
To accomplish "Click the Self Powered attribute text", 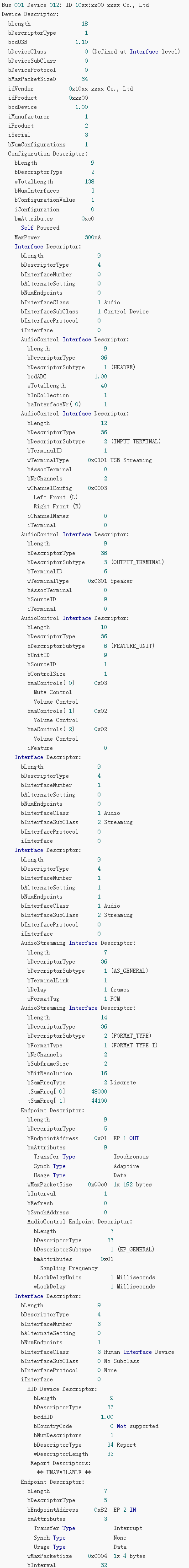I will [x=40, y=228].
